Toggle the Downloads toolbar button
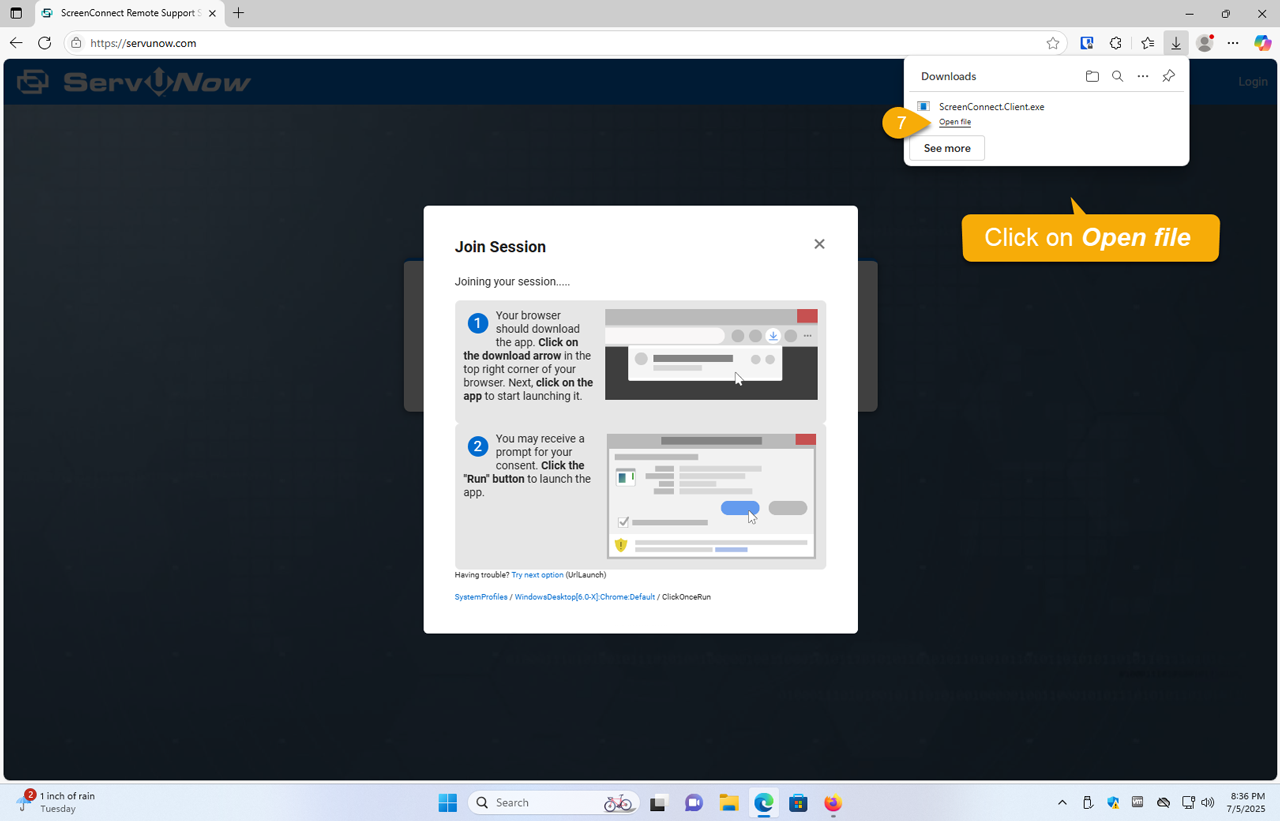 1176,43
